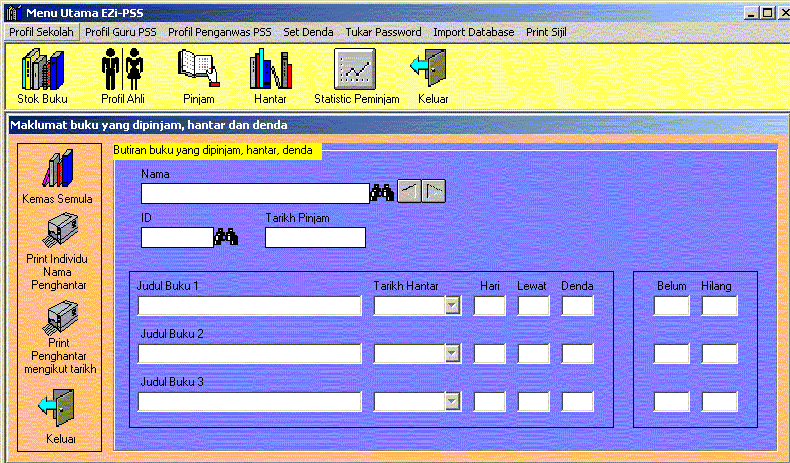Click the sidebar Keluar door icon

pyautogui.click(x=57, y=410)
